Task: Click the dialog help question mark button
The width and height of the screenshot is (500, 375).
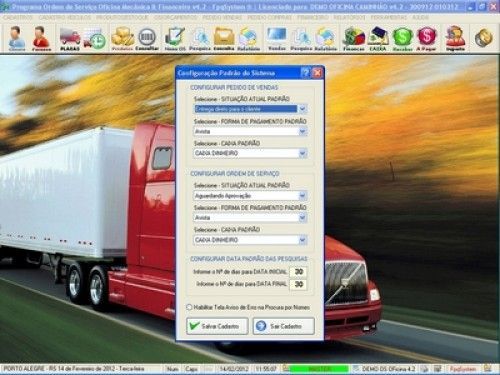Action: pos(305,73)
